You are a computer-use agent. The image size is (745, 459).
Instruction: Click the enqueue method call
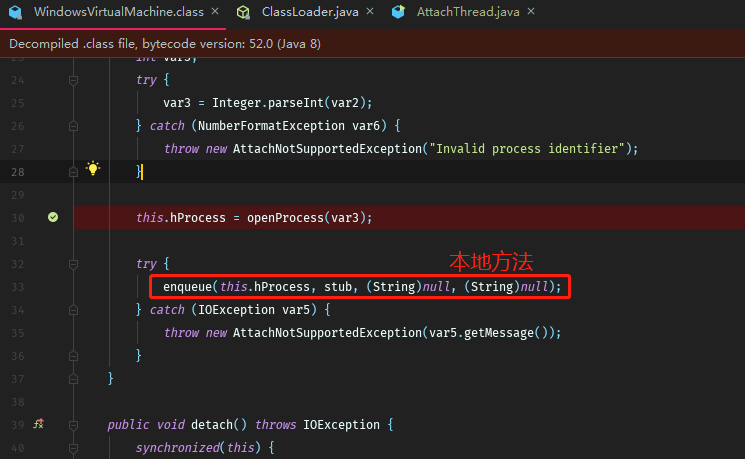[187, 287]
